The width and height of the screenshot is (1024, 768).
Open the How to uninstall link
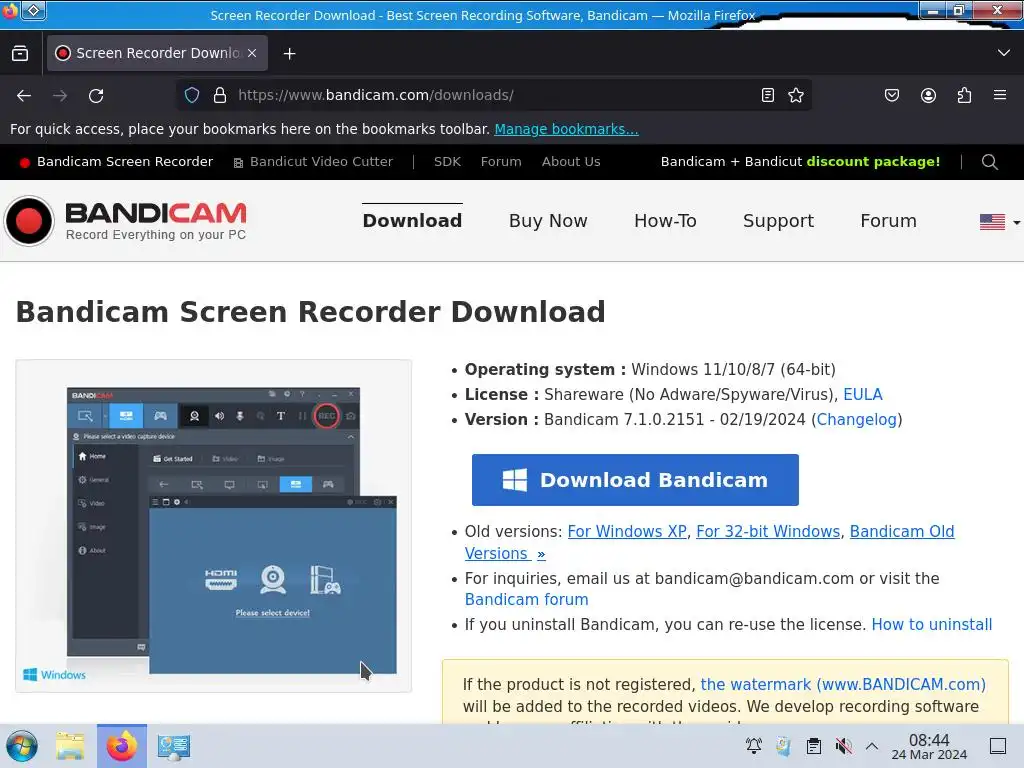(x=931, y=624)
